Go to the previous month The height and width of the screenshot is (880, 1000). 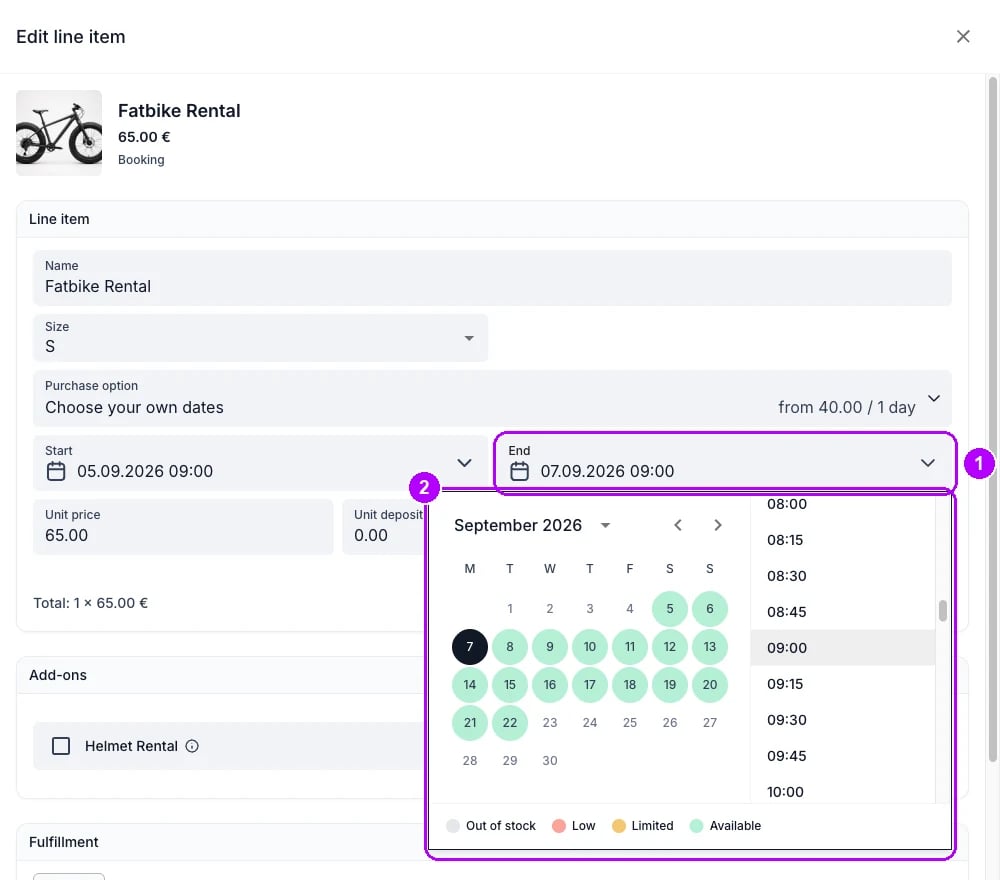678,525
